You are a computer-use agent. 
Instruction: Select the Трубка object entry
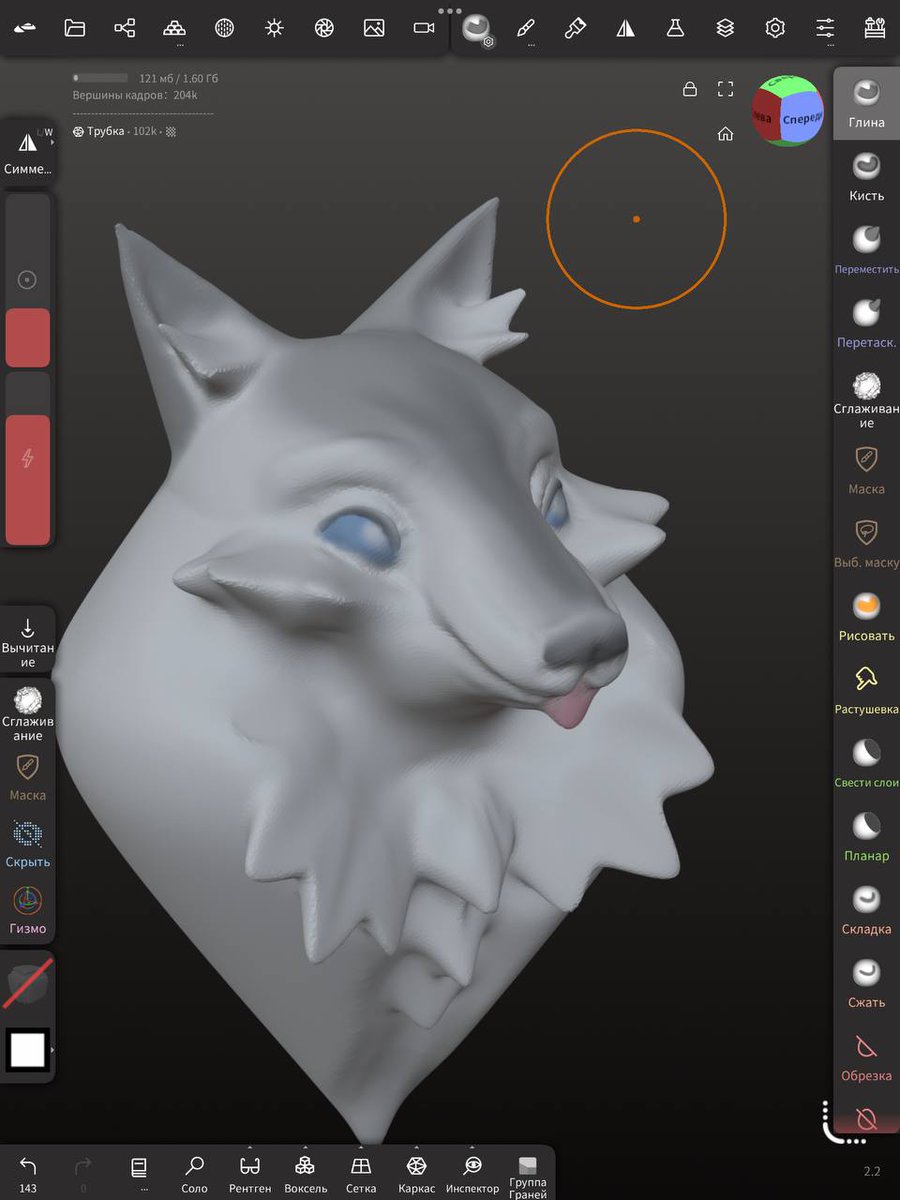(x=104, y=131)
